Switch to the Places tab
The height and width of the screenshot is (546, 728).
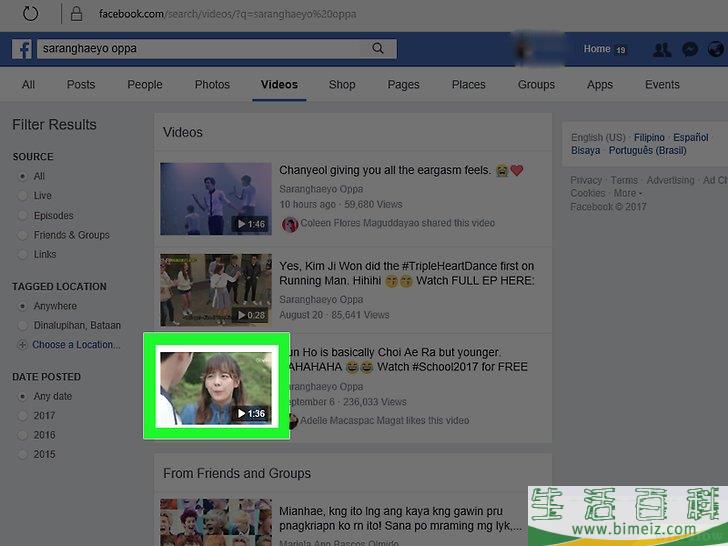click(x=468, y=84)
